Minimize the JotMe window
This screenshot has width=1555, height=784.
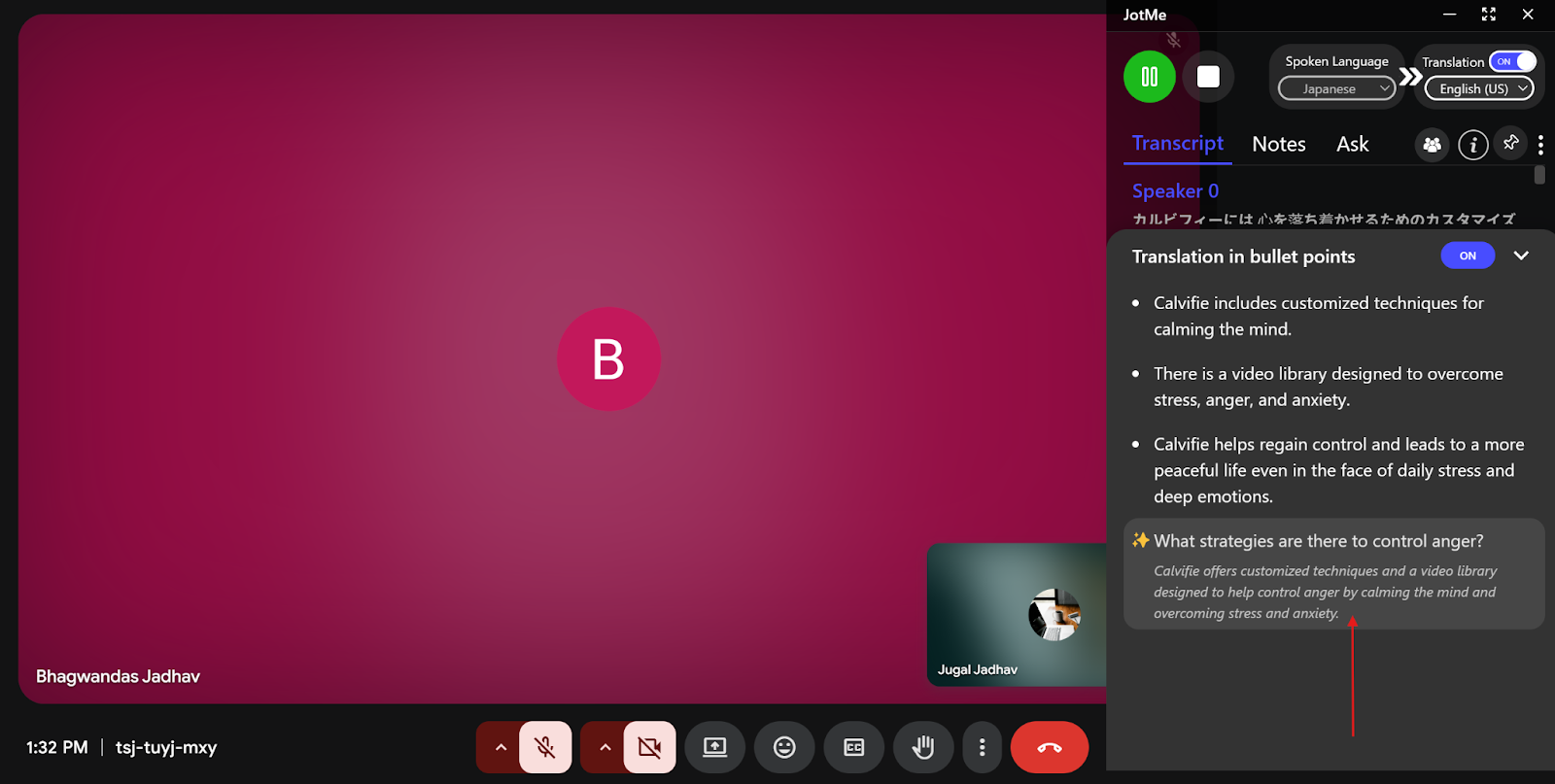click(1450, 14)
